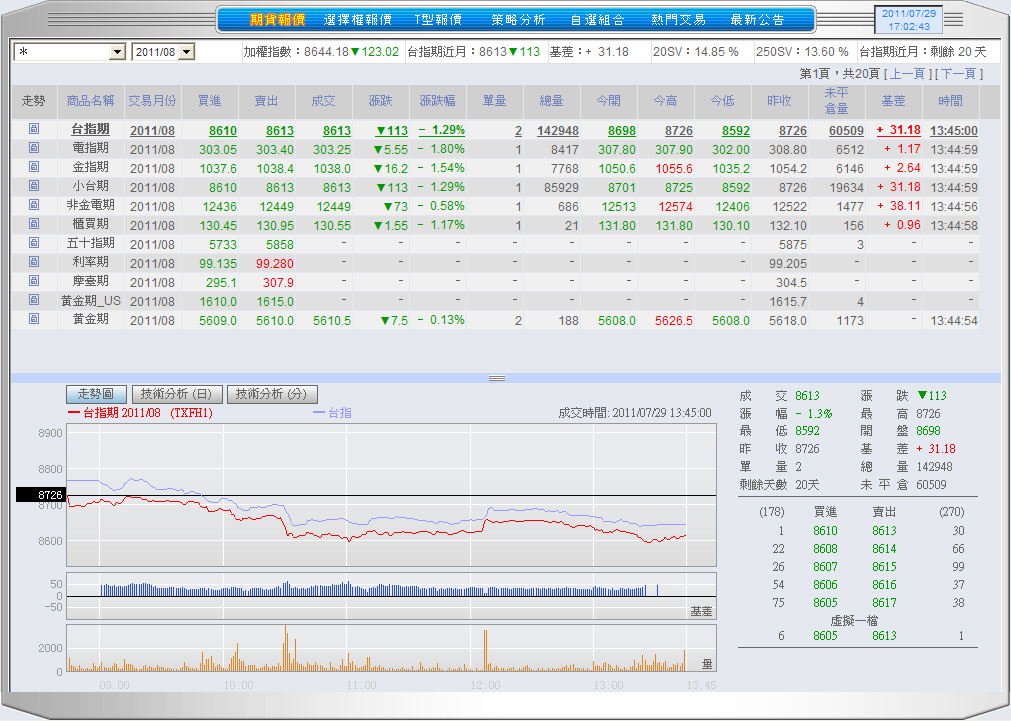Click order book ask price 8614
Screen dimensions: 1011x721
coord(884,549)
